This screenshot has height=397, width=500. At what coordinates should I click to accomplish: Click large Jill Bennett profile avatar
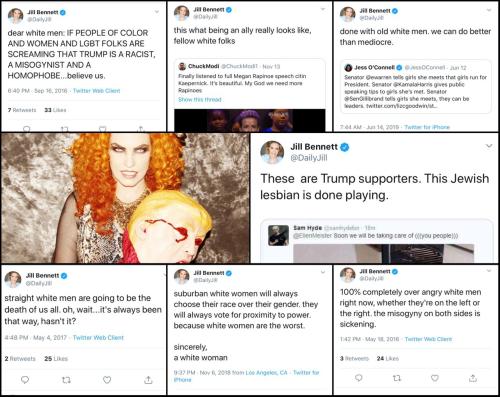point(272,152)
